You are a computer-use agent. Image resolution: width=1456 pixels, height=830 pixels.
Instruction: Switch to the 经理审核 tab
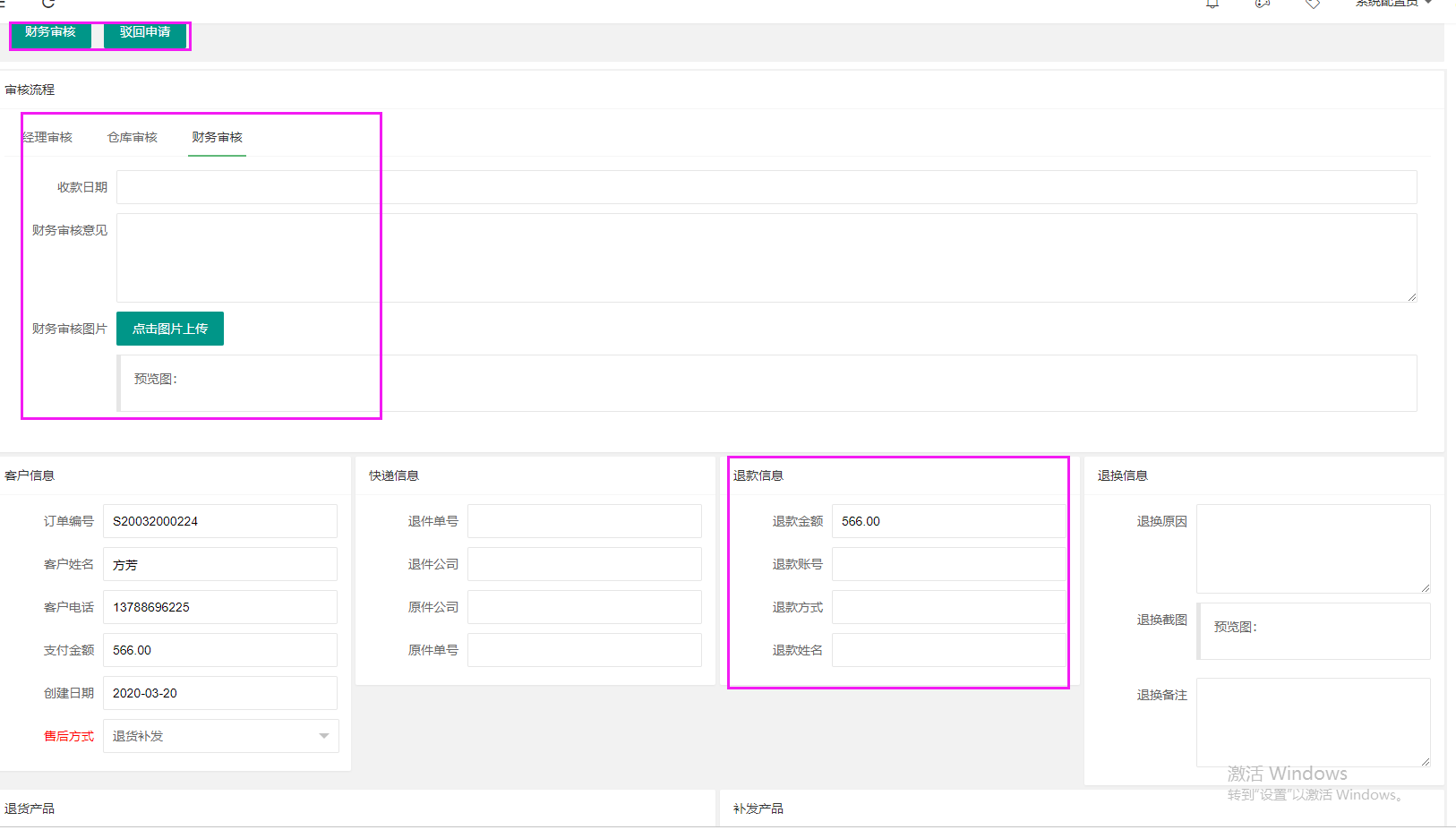tap(47, 137)
